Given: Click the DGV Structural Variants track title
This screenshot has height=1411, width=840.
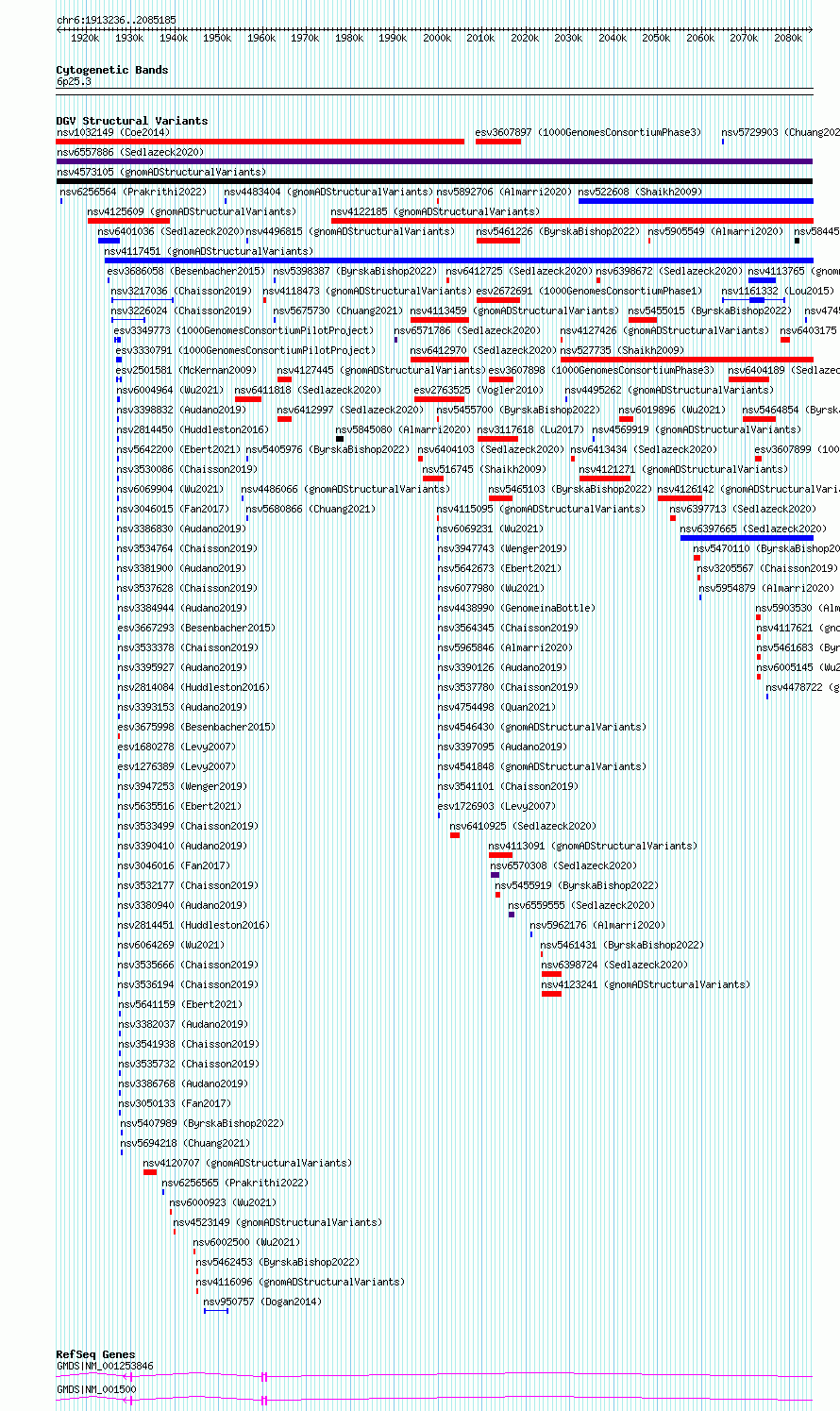Looking at the screenshot, I should coord(131,121).
